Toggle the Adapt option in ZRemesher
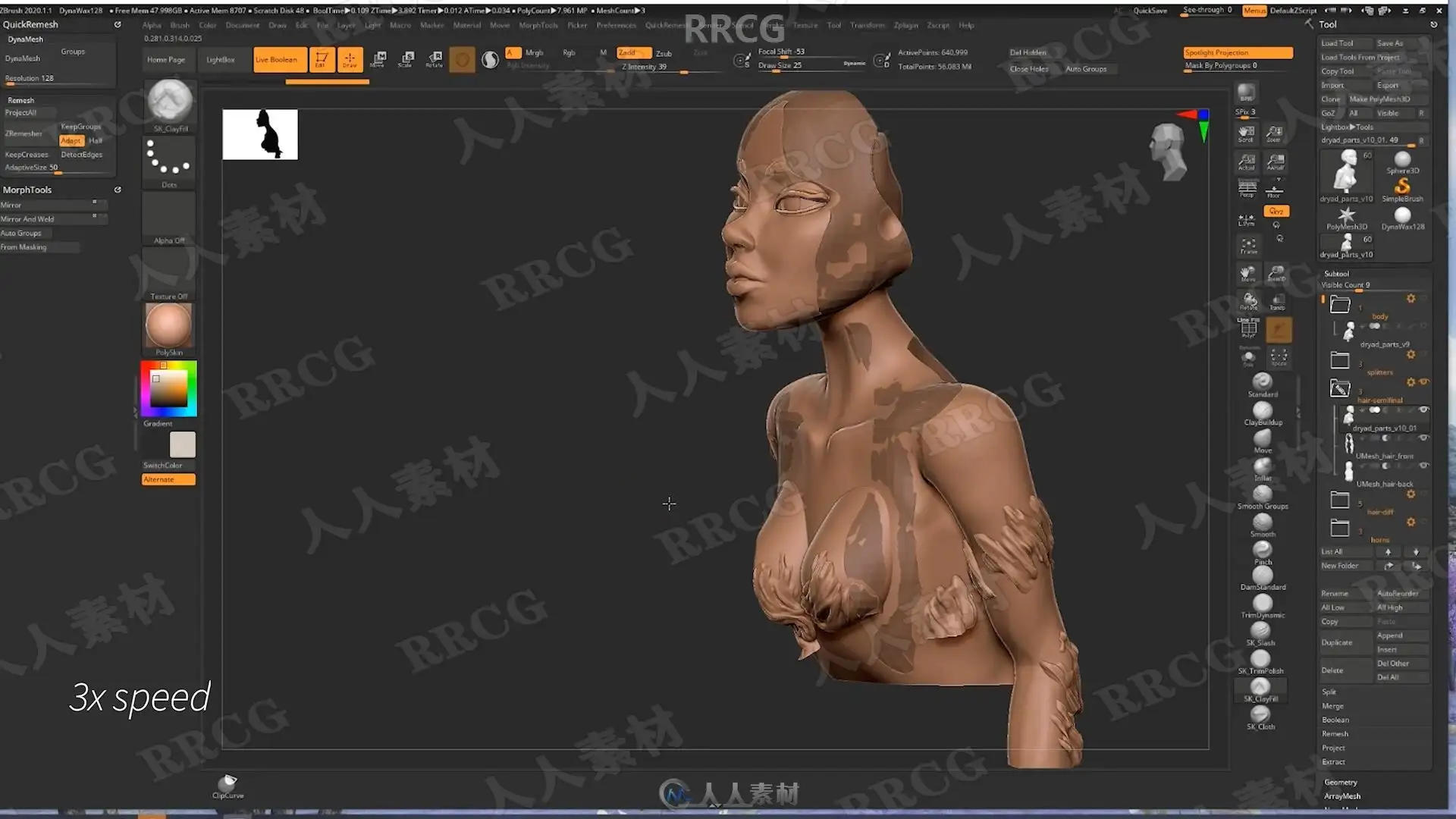This screenshot has height=819, width=1456. [71, 140]
